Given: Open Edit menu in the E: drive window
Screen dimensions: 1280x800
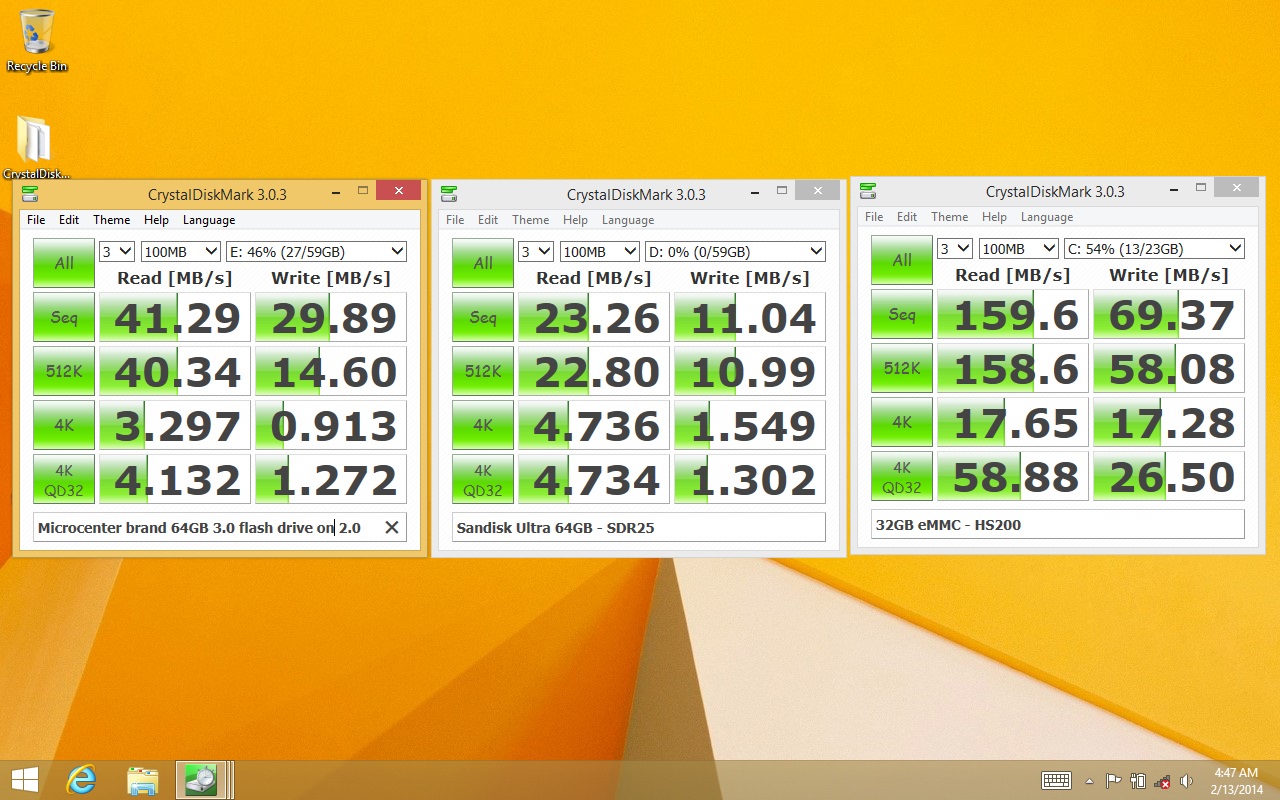Looking at the screenshot, I should point(69,220).
